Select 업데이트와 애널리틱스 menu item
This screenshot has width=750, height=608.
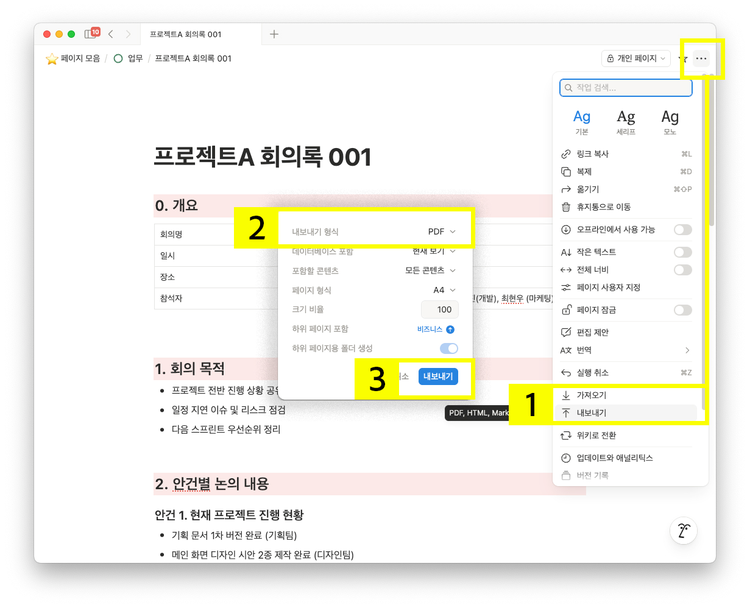(626, 458)
